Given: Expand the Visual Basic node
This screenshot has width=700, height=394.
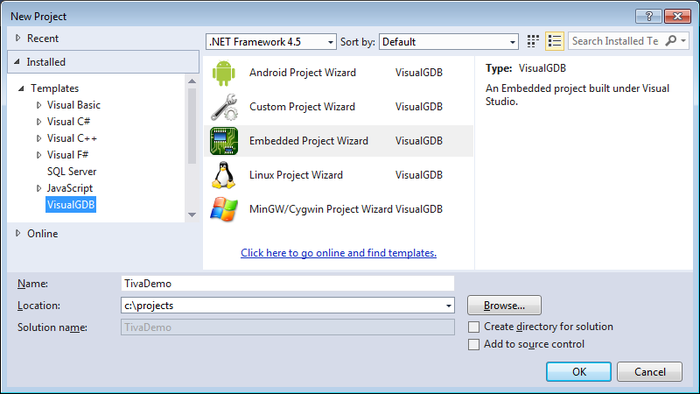Looking at the screenshot, I should (39, 105).
